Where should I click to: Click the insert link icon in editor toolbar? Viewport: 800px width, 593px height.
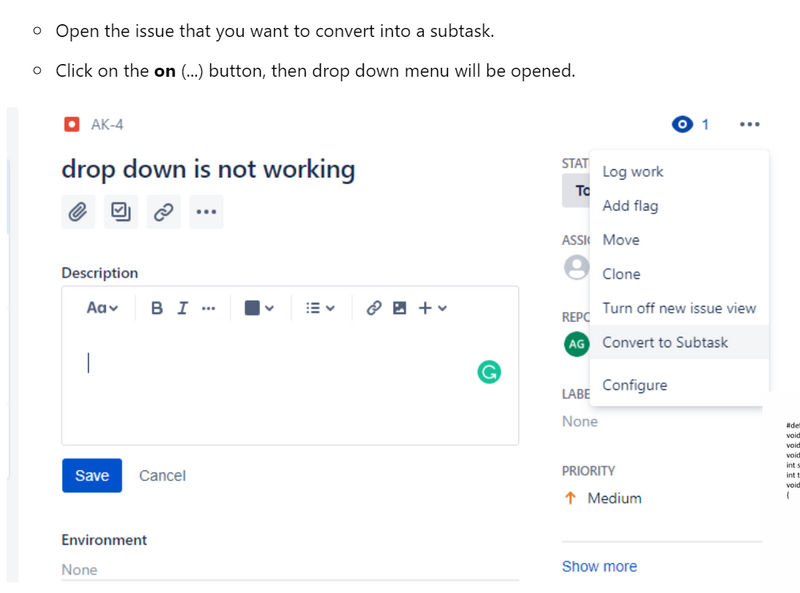pos(374,308)
